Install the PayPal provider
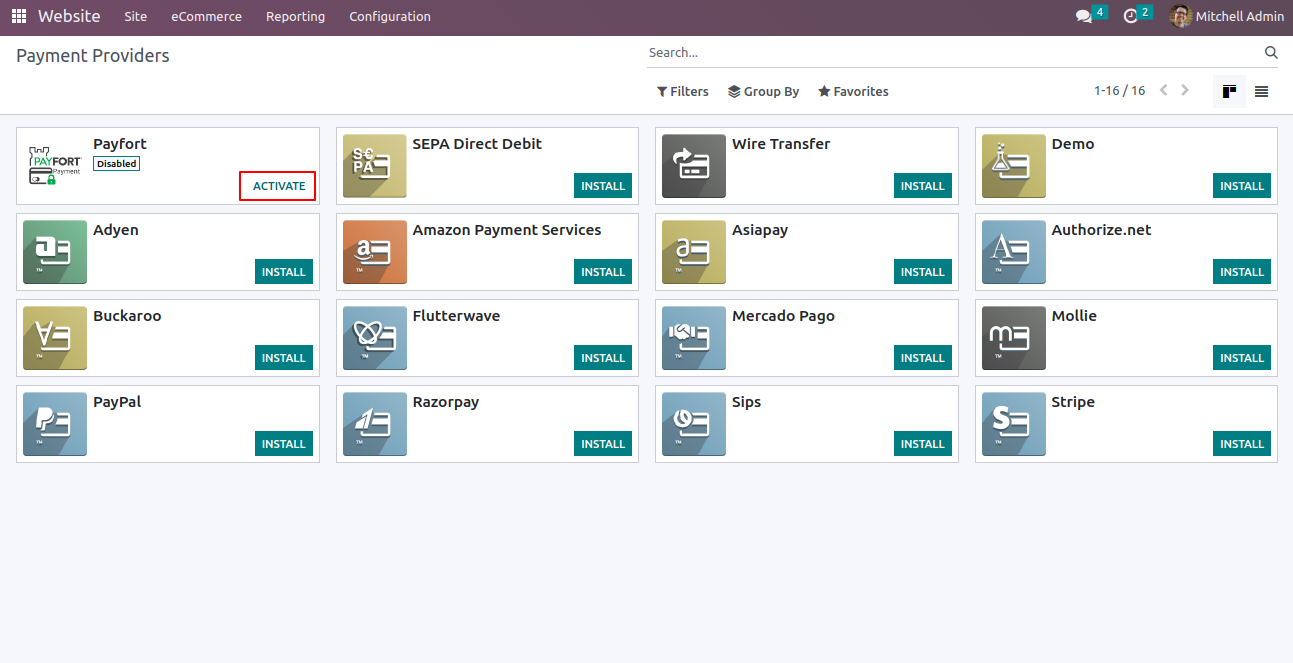Screen dimensions: 1293x663 (284, 444)
